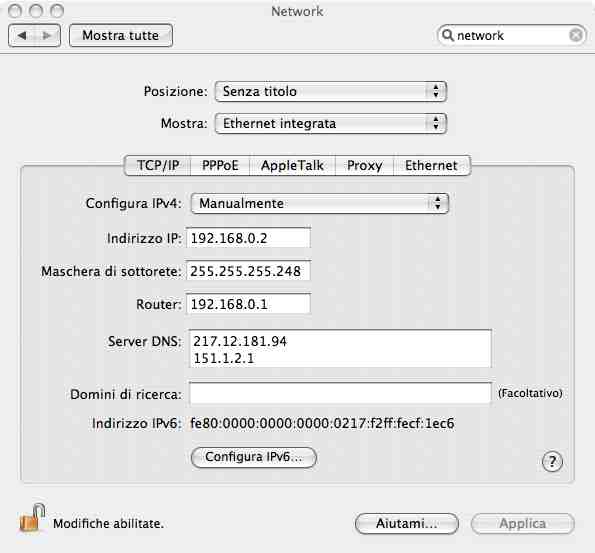Switch to the PPPoE tab
Viewport: 595px width, 553px height.
[x=220, y=165]
